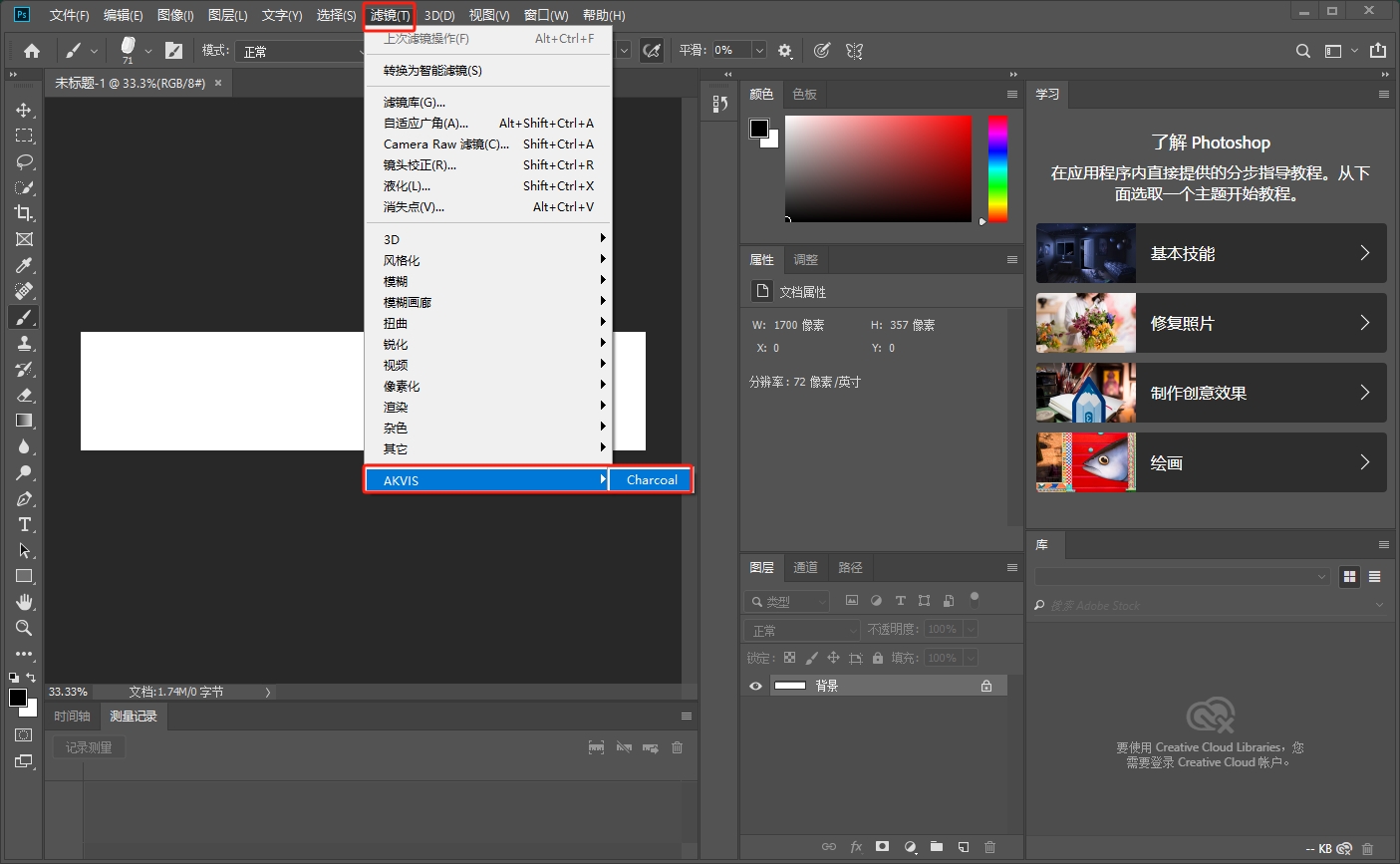Screen dimensions: 1400x864
Task: Open the 修复照片 tutorial
Action: tap(1212, 323)
